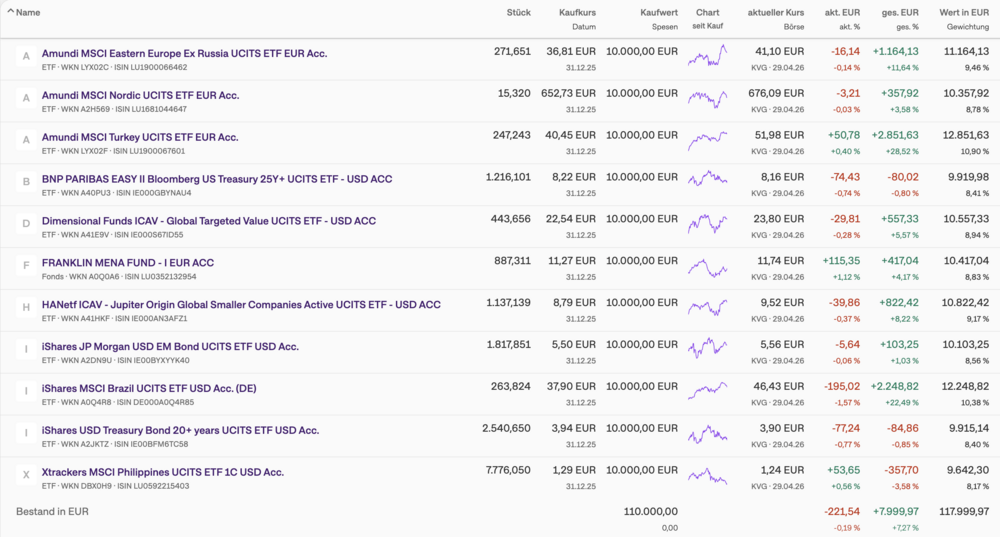Open iShares MSCI Brazil UCITS ETF link
This screenshot has width=1000, height=537.
(x=149, y=388)
